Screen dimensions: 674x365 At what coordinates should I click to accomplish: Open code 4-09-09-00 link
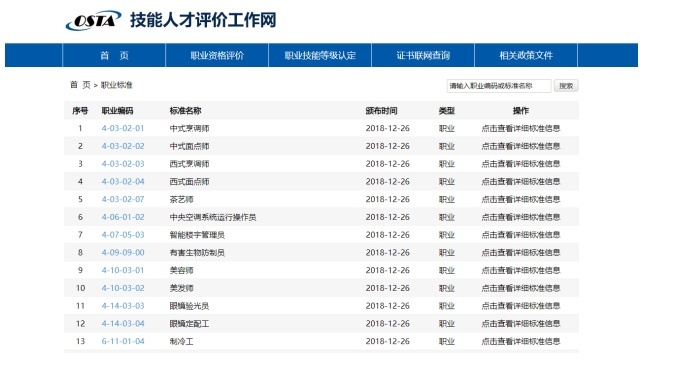coord(123,252)
